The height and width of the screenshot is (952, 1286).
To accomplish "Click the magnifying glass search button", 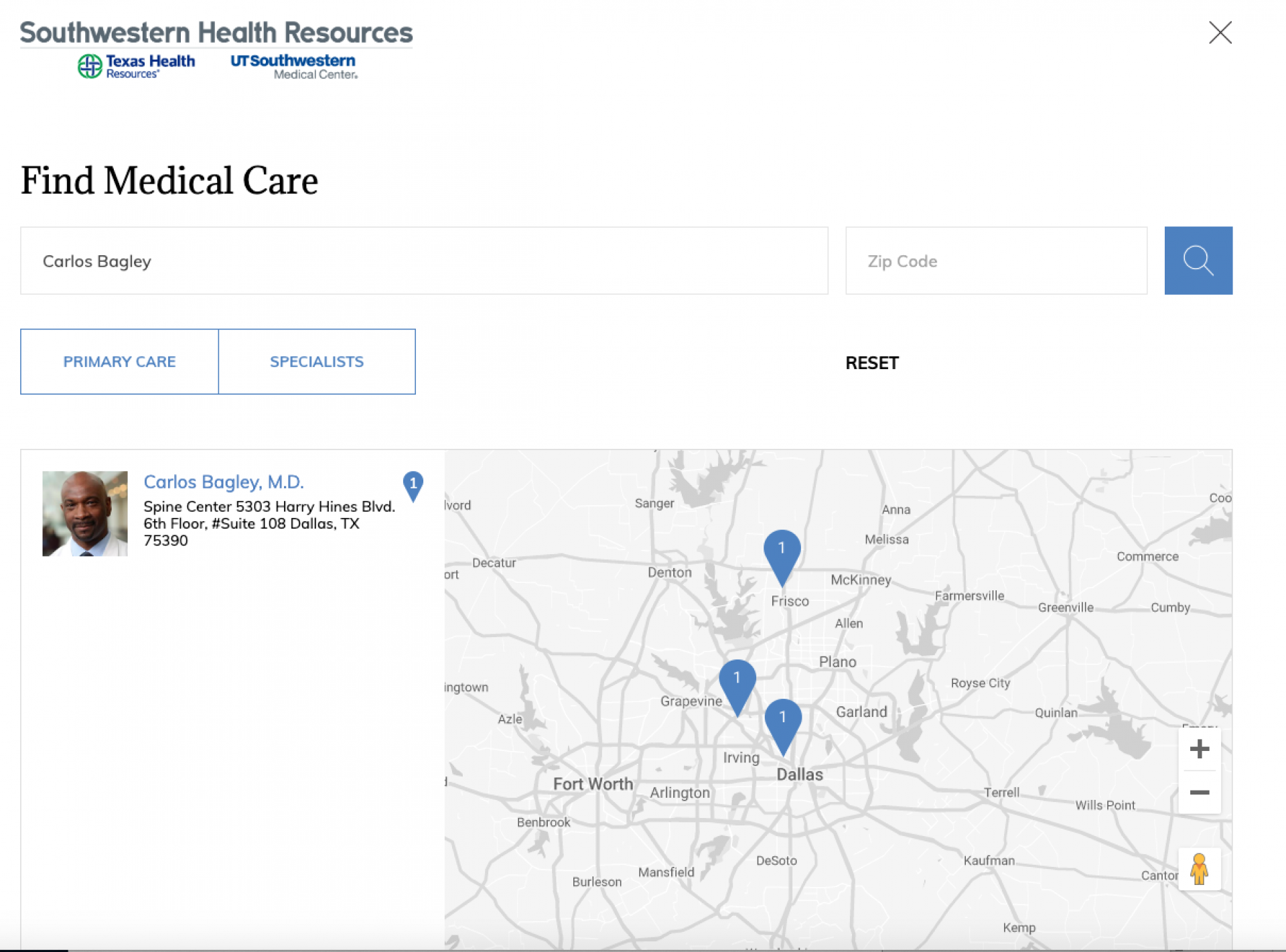I will (1198, 261).
